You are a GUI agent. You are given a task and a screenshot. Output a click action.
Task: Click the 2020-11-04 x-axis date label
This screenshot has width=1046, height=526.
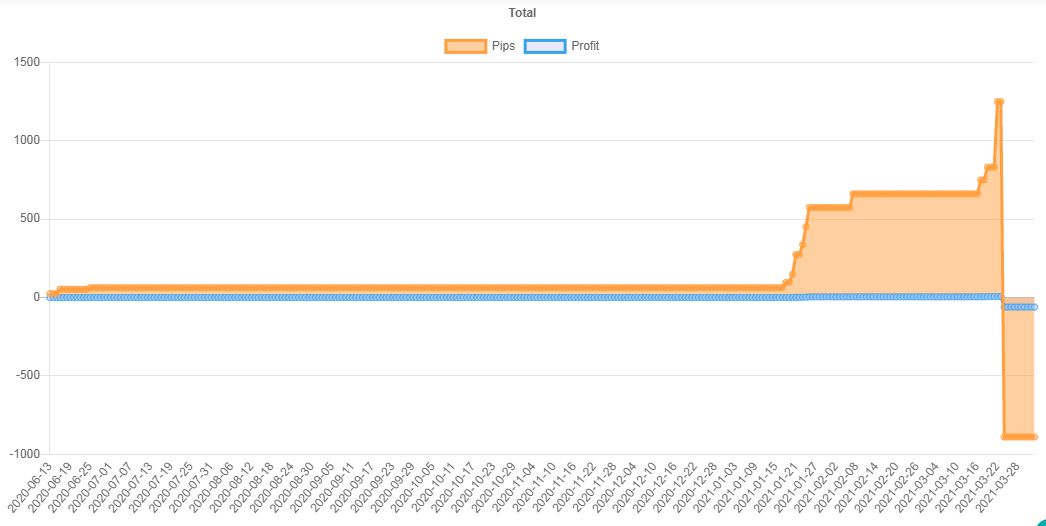click(513, 487)
